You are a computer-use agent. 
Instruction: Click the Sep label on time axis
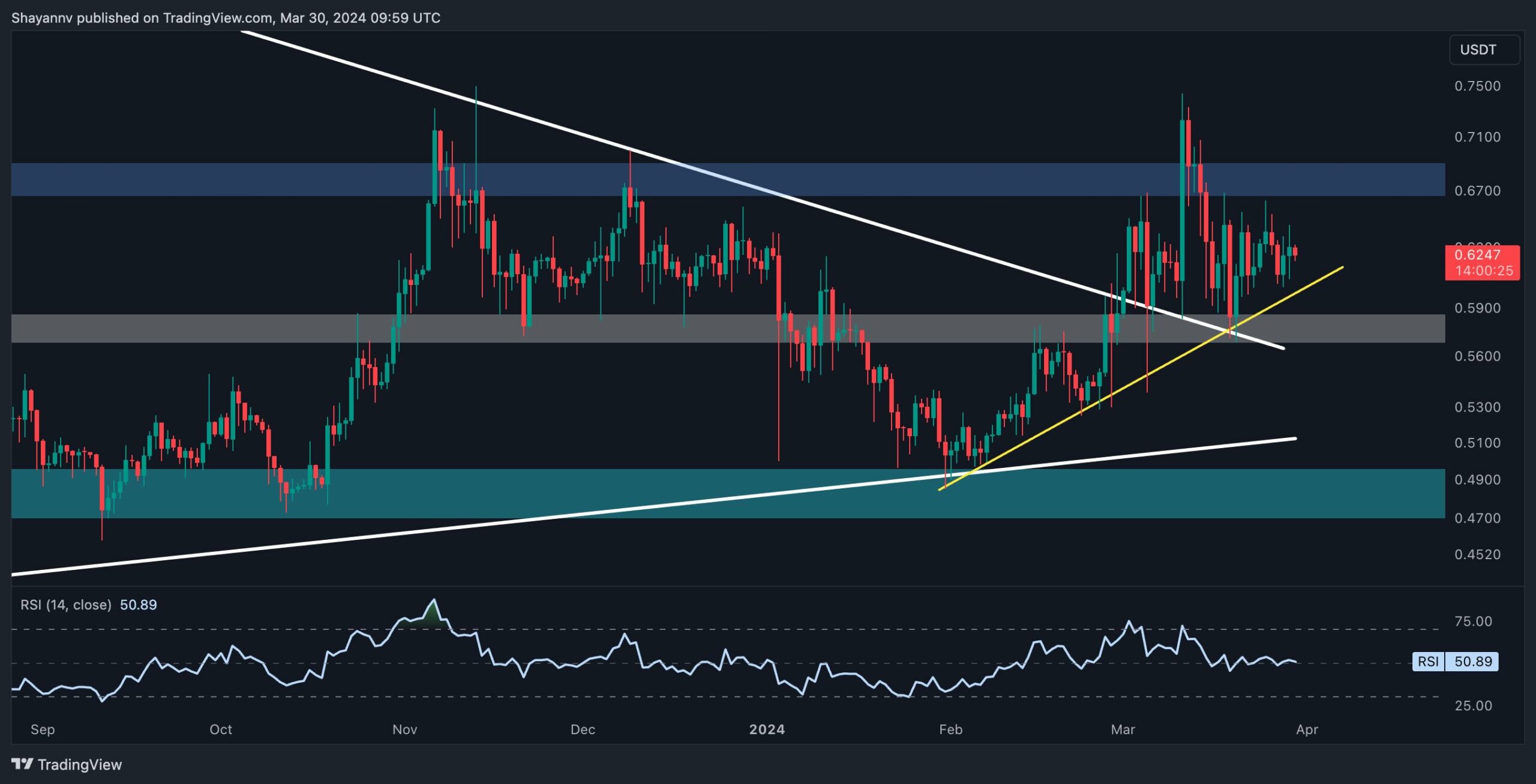[42, 730]
